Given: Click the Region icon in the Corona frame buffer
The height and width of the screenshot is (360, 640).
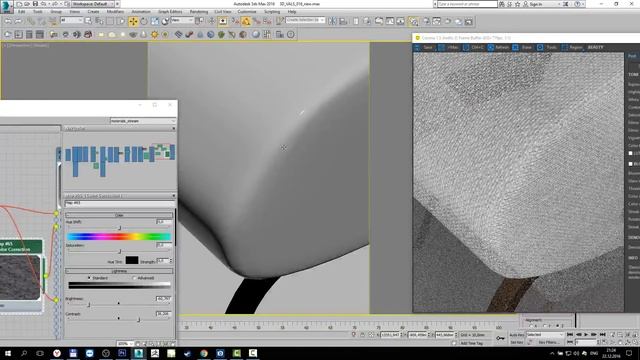Looking at the screenshot, I should click(x=564, y=47).
